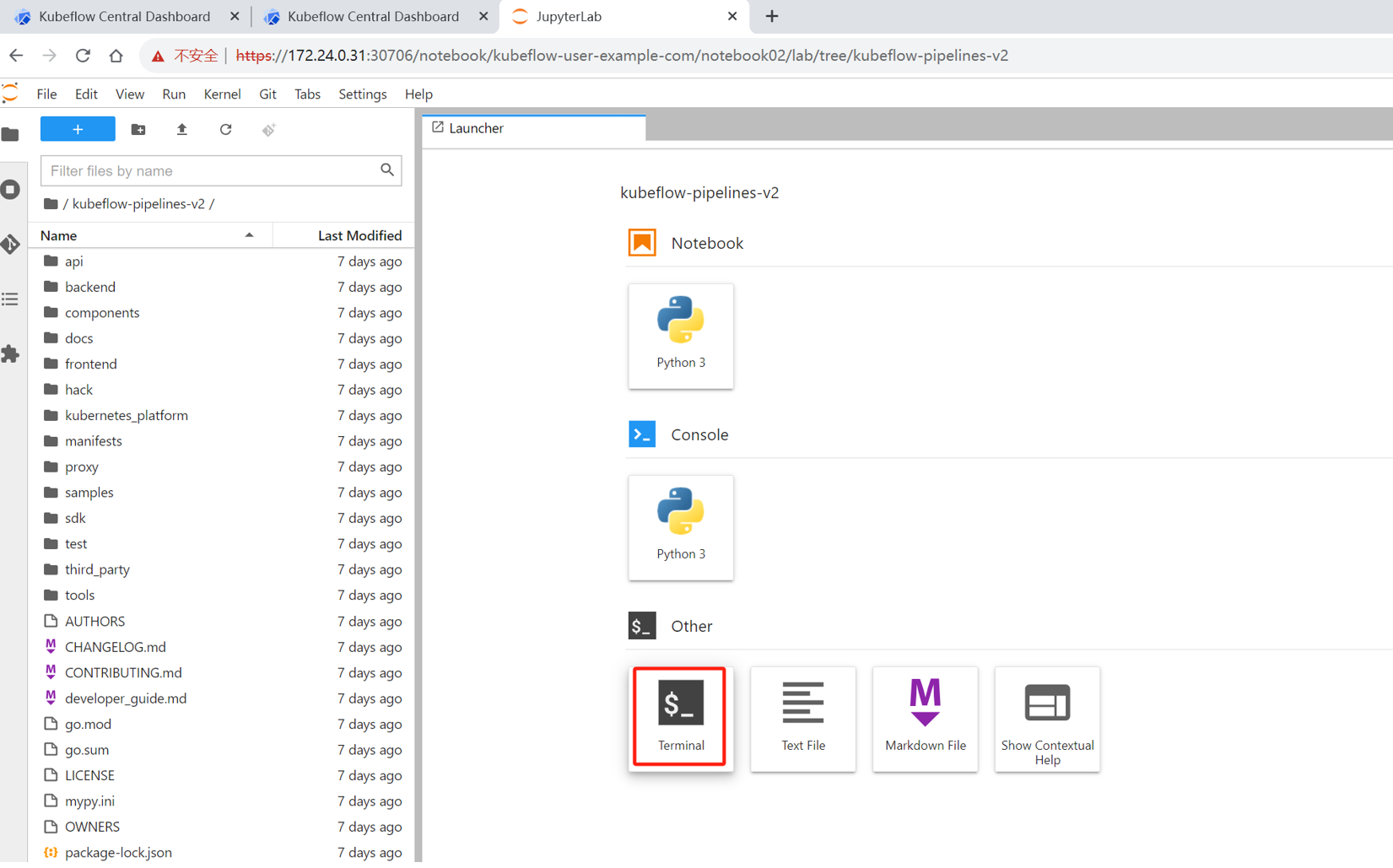Select the Launcher tab
The image size is (1393, 868).
(534, 128)
